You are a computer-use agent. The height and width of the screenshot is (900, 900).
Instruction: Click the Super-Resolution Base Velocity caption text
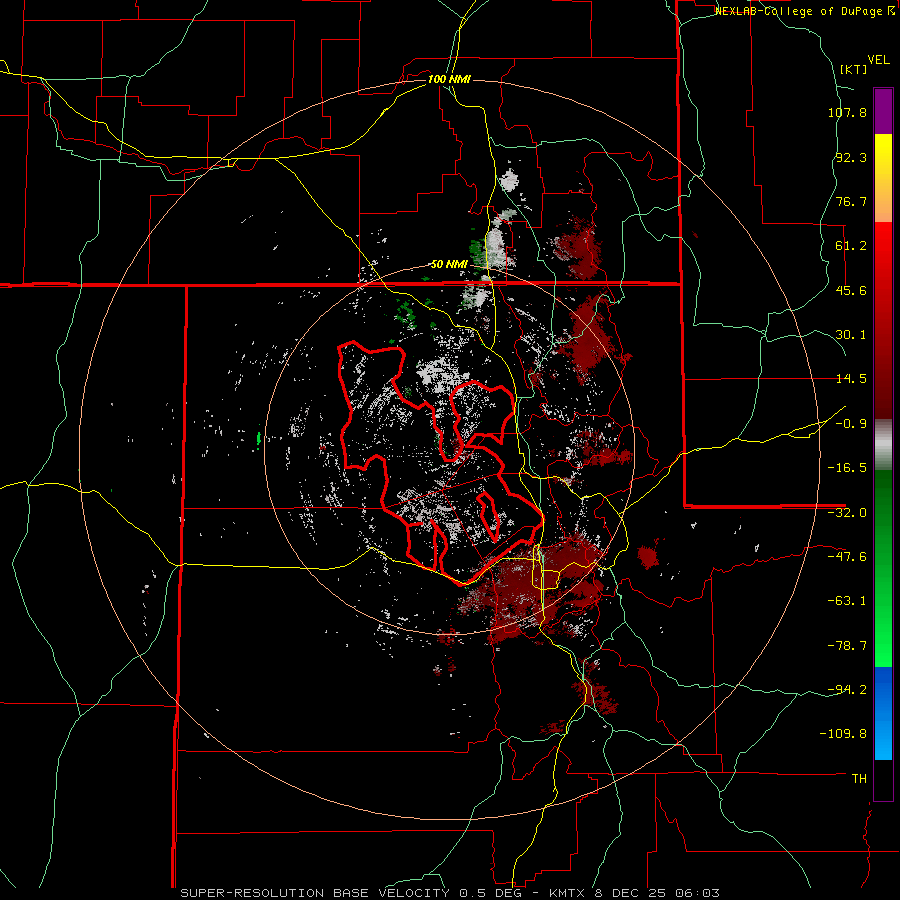tap(450, 893)
